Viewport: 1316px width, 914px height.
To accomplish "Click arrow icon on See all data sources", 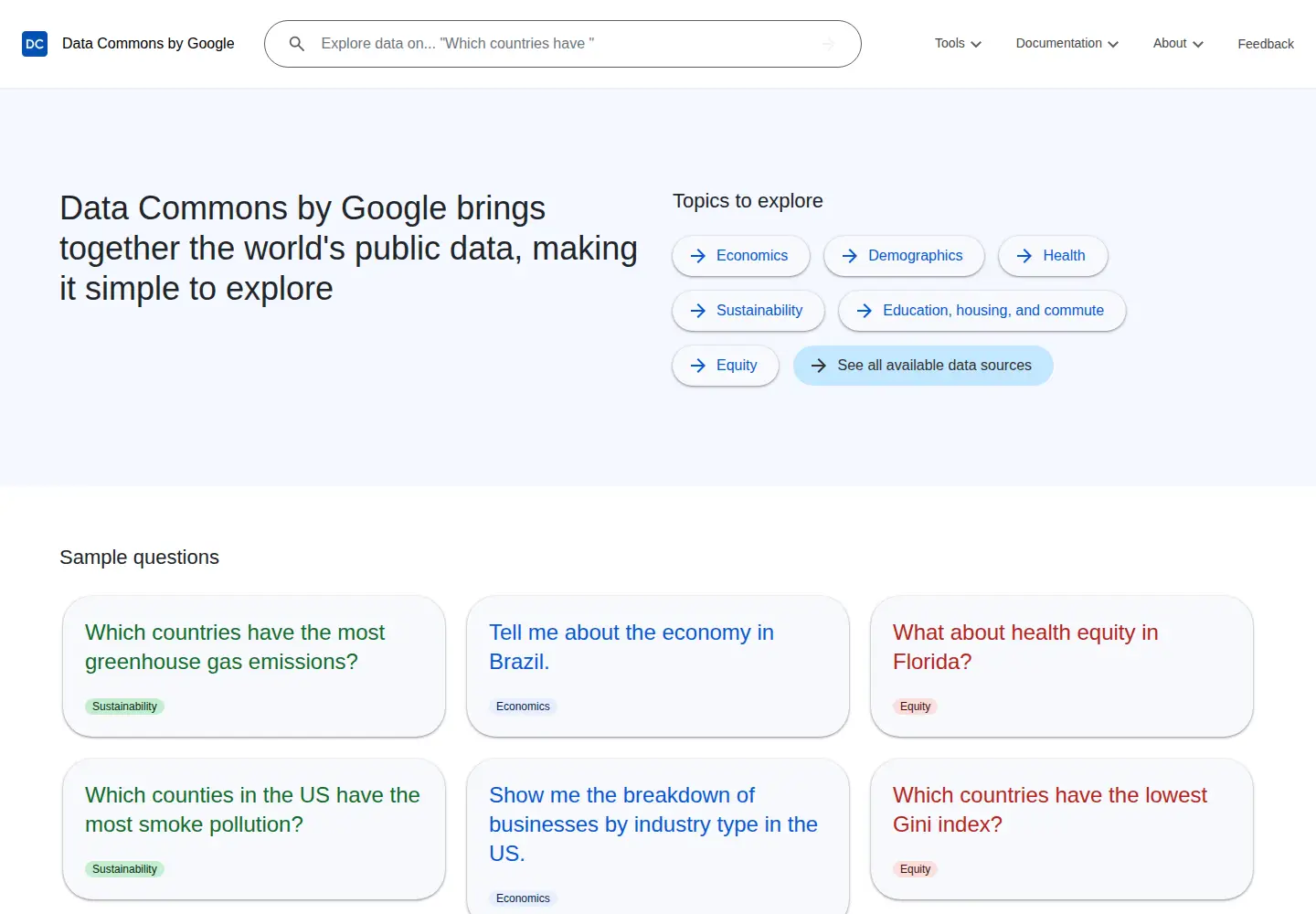I will coord(819,366).
